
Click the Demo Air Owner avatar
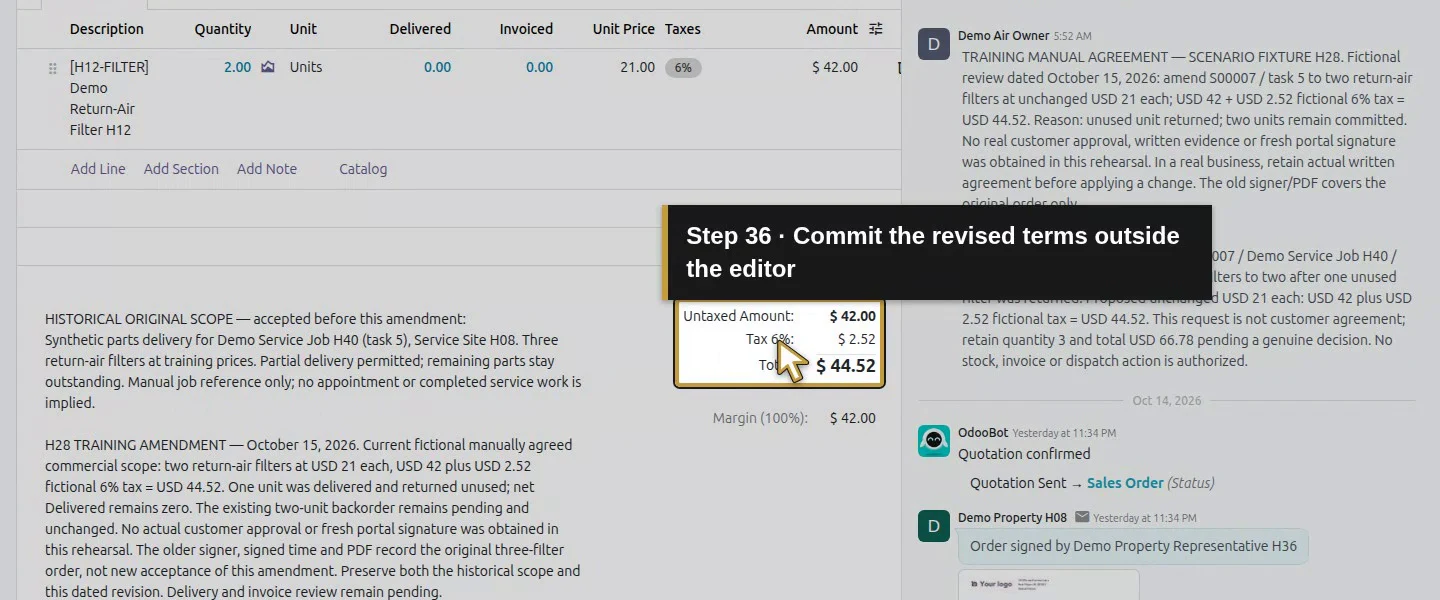(934, 44)
